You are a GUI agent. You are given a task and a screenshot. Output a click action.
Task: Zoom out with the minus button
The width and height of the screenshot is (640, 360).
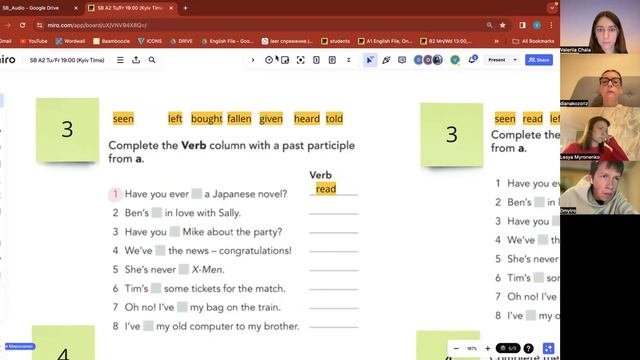(456, 348)
